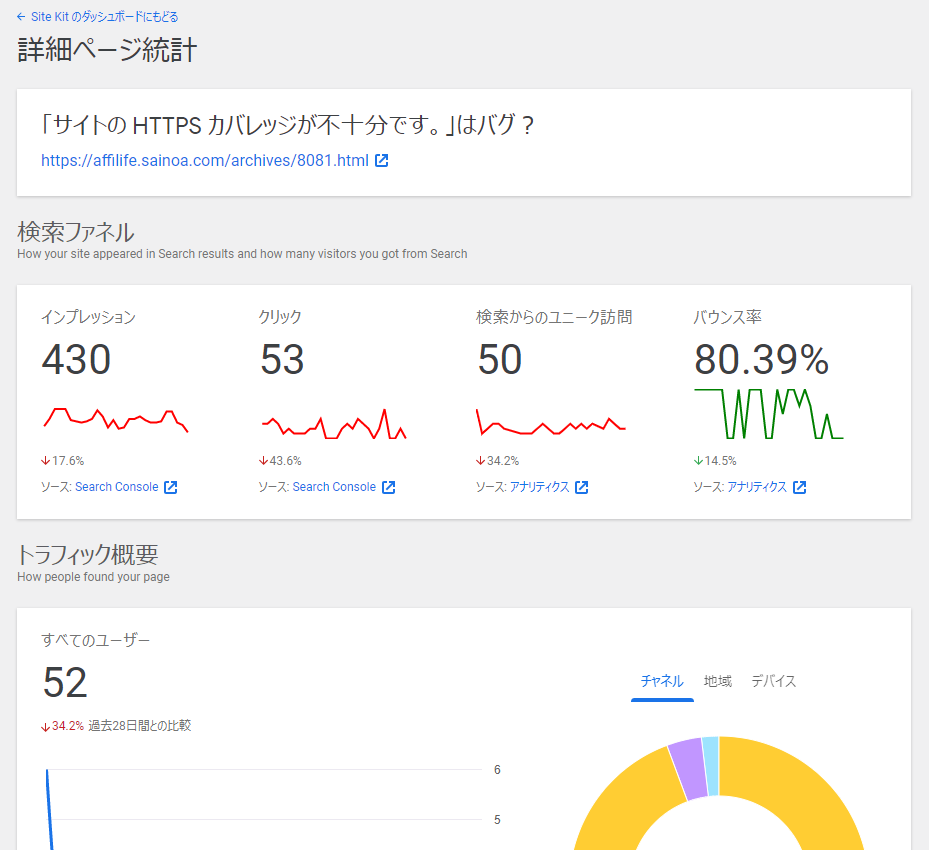The image size is (929, 850).
Task: Click the 検索ファネル section heading
Action: (76, 232)
